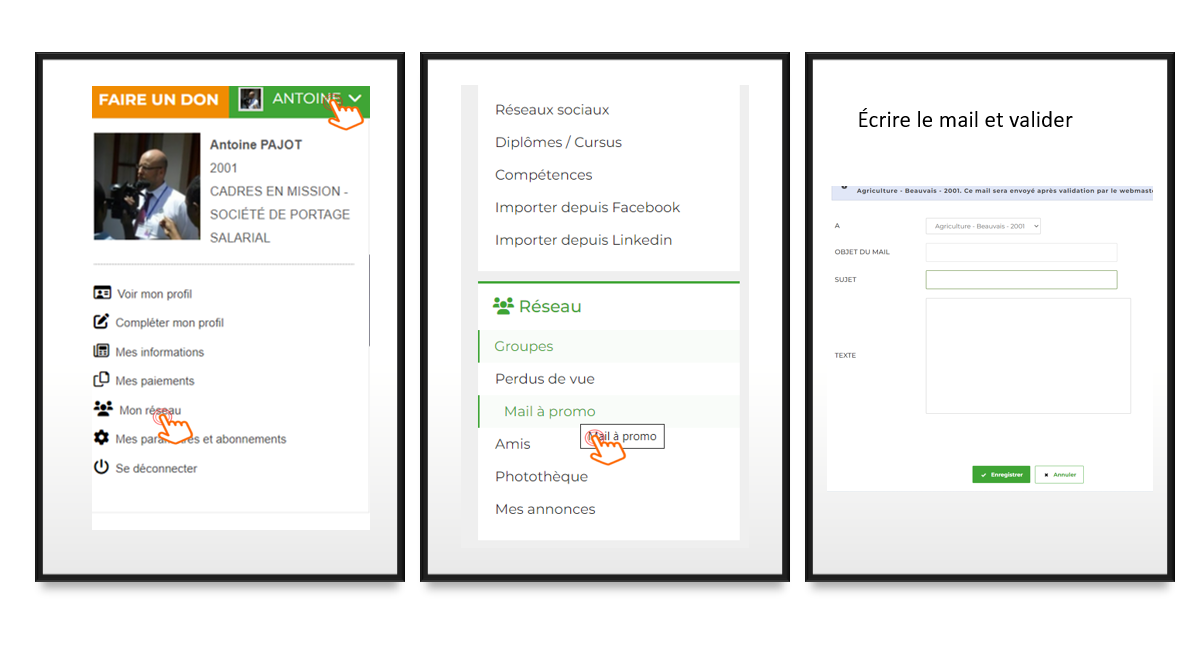This screenshot has width=1202, height=647.
Task: Cancel the mail with Annuler button
Action: (x=1059, y=475)
